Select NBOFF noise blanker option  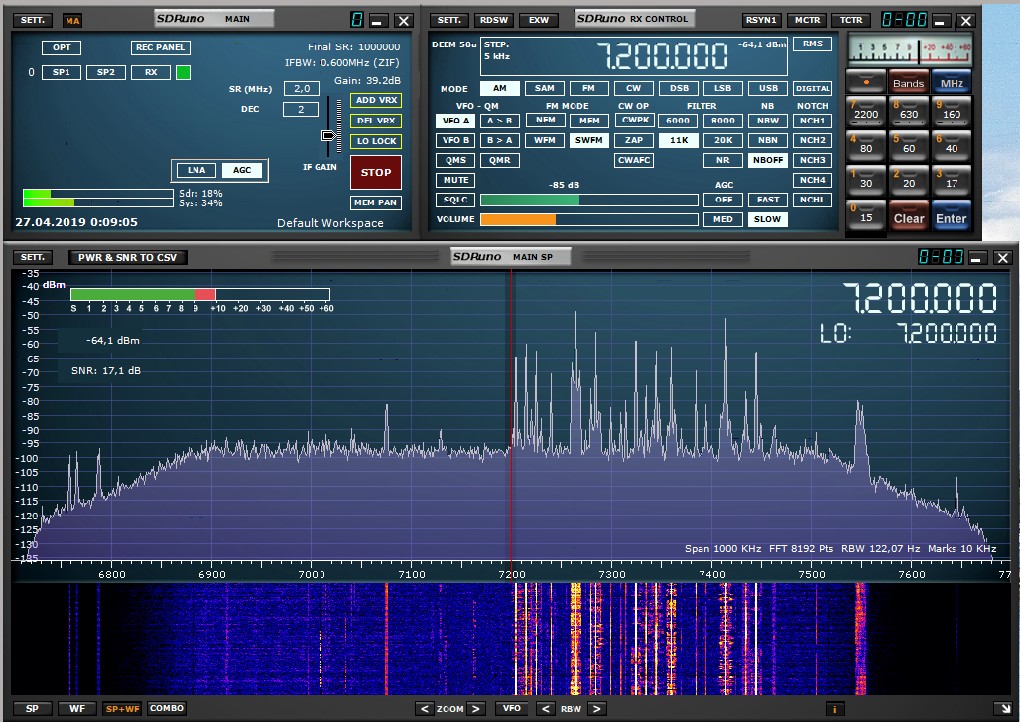point(768,160)
